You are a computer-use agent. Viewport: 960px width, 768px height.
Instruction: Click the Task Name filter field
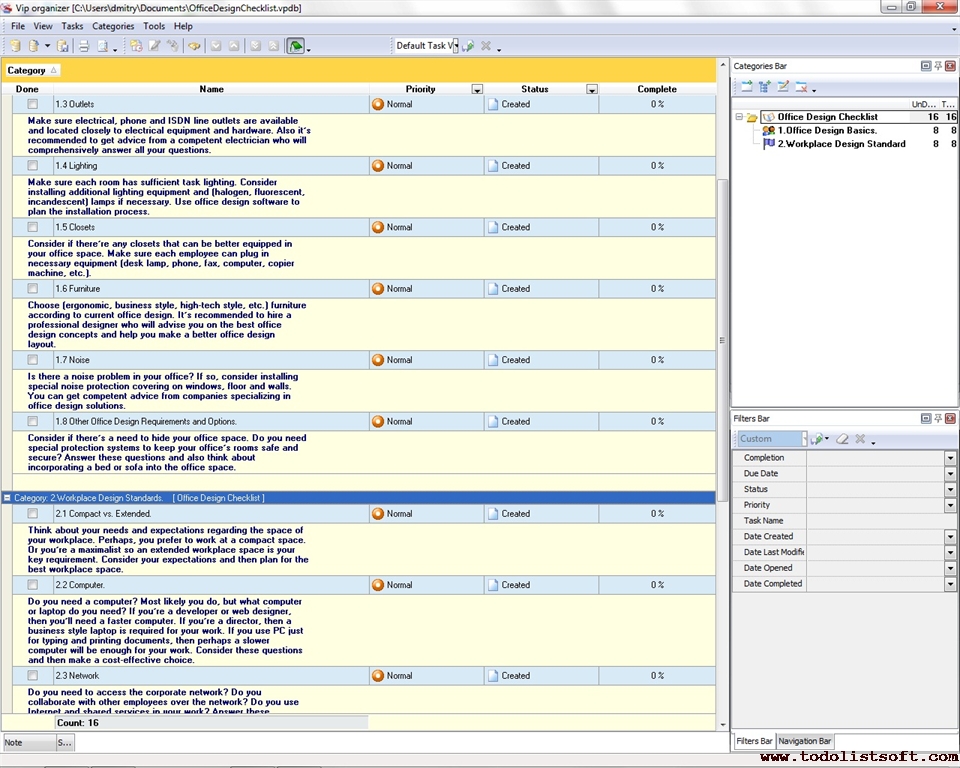880,521
